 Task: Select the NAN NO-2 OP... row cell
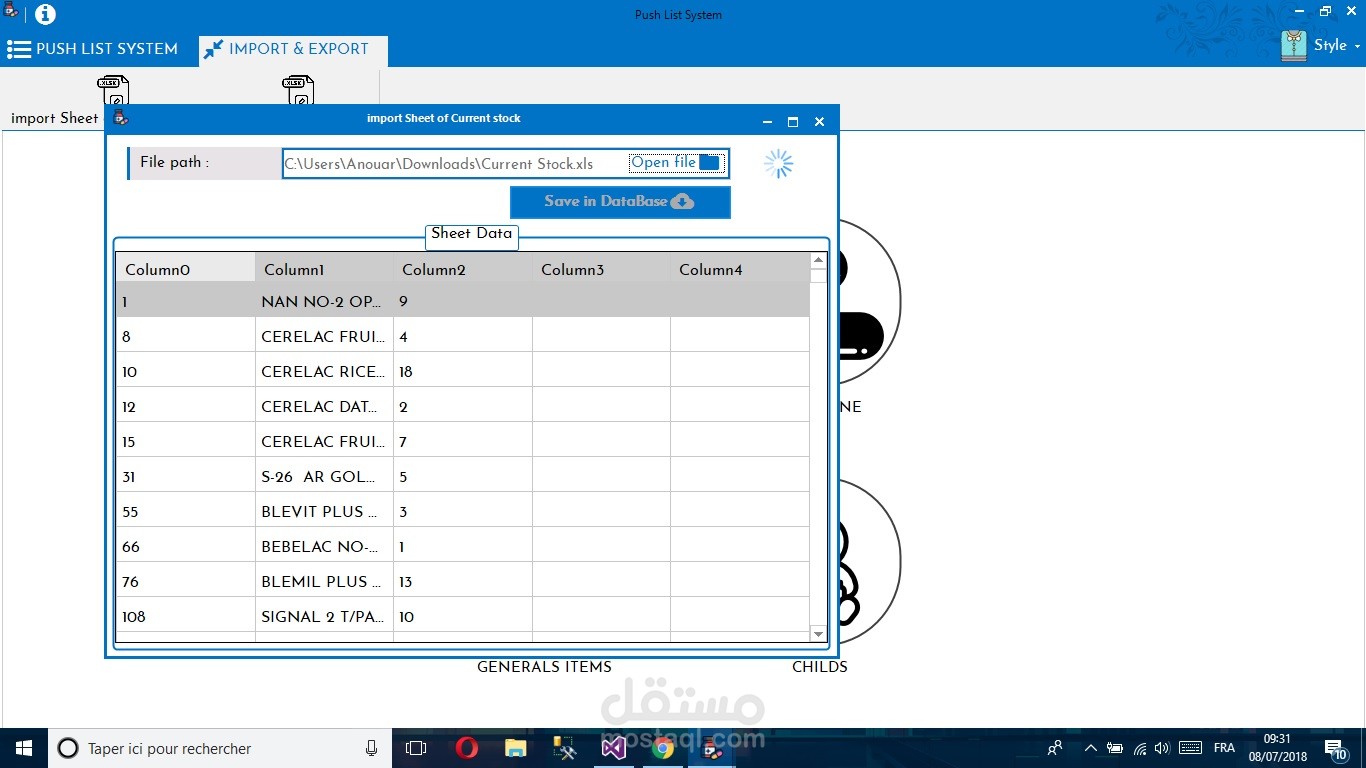325,301
